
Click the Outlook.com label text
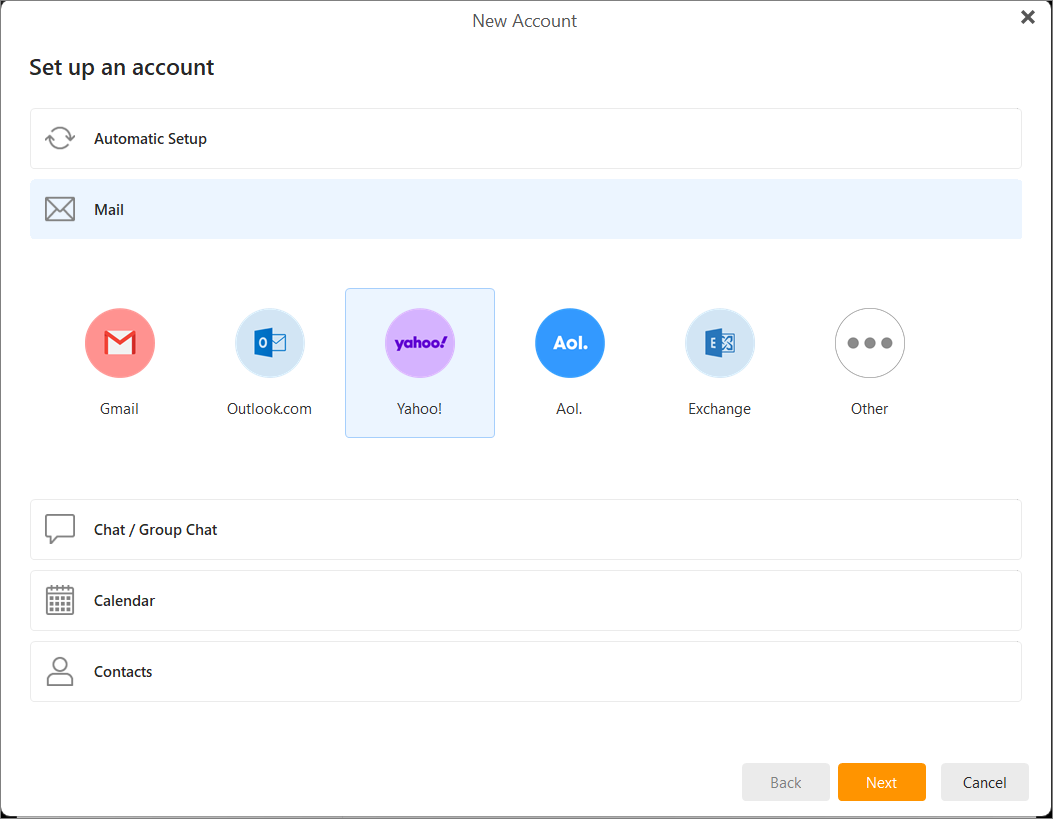(269, 409)
